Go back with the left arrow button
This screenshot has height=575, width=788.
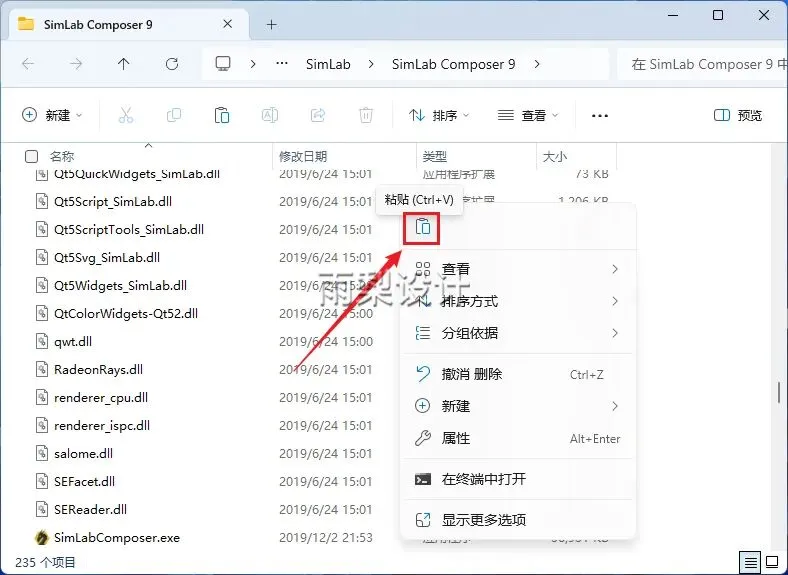pos(28,64)
